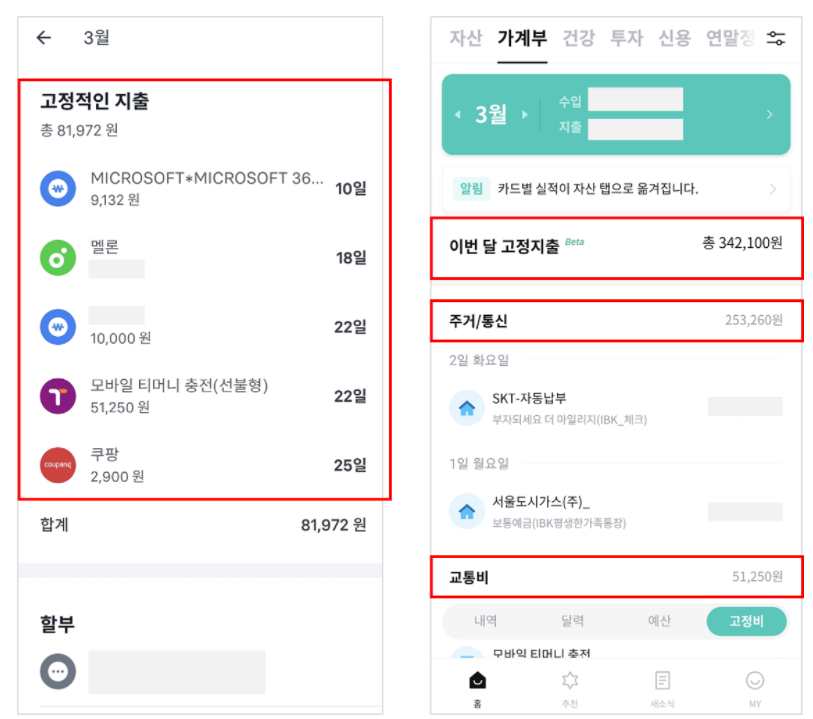Tap the green Melon icon
The image size is (813, 719).
point(58,258)
